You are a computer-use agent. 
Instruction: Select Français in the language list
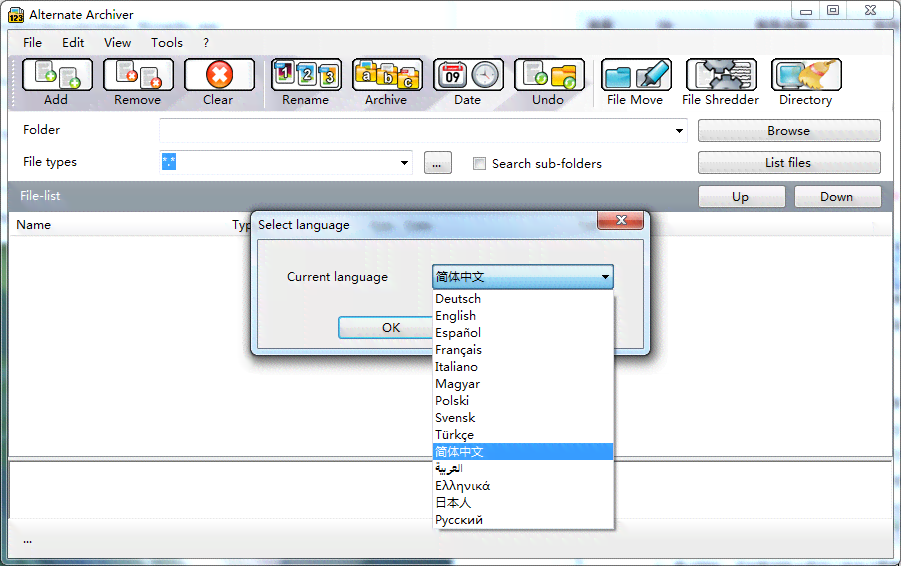523,350
